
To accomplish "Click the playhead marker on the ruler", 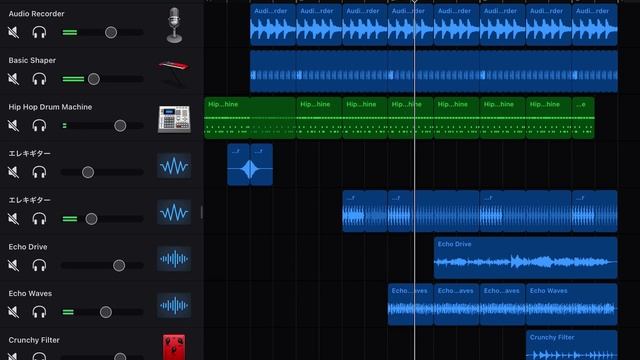I will [x=414, y=2].
